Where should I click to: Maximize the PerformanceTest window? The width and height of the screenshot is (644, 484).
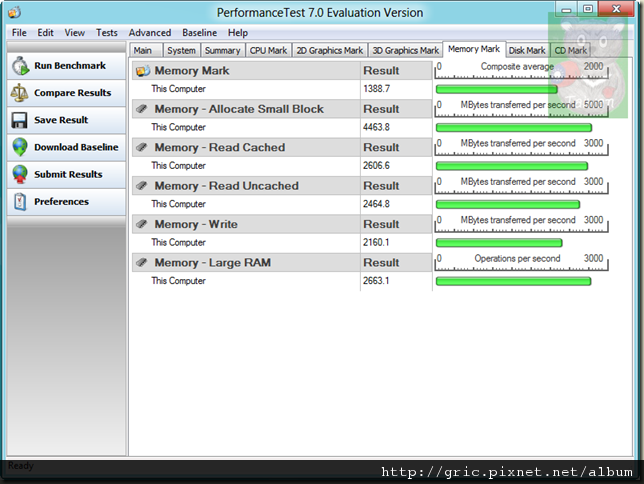(588, 9)
